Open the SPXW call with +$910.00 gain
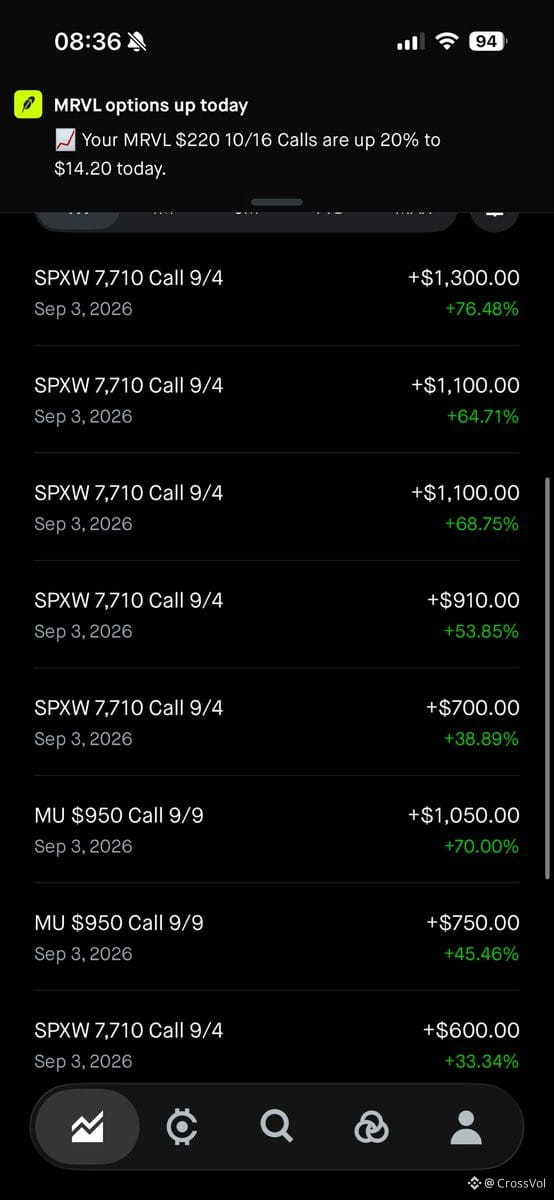The height and width of the screenshot is (1200, 554). [x=277, y=614]
